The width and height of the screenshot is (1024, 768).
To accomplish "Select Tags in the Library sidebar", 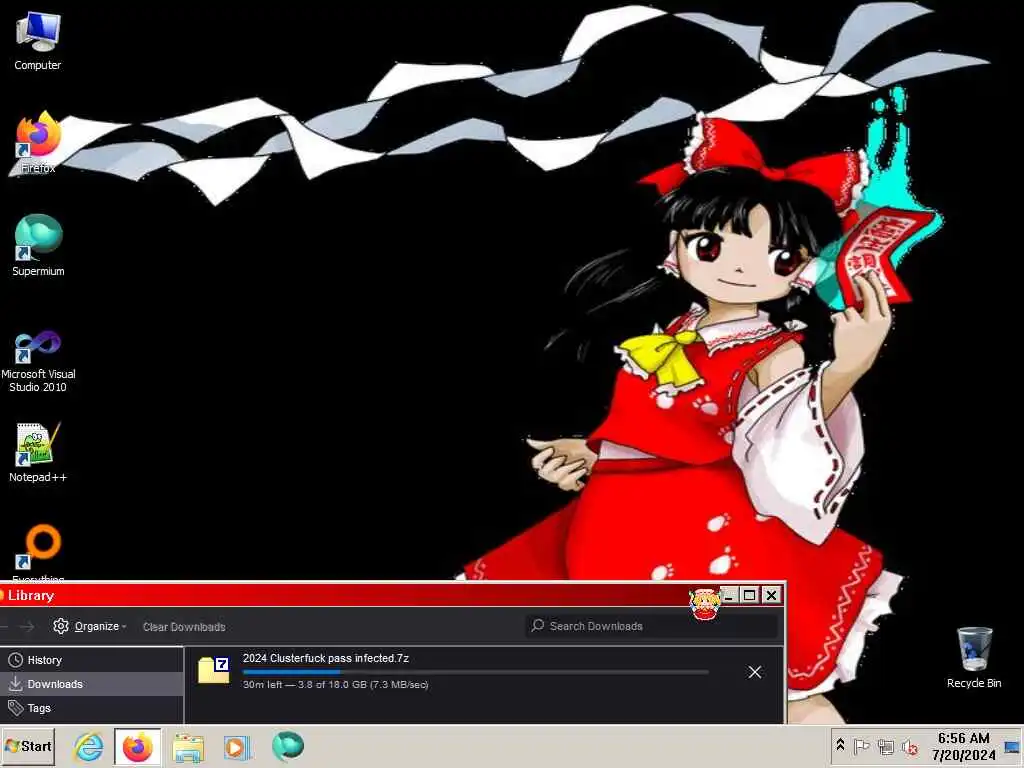I will tap(91, 708).
